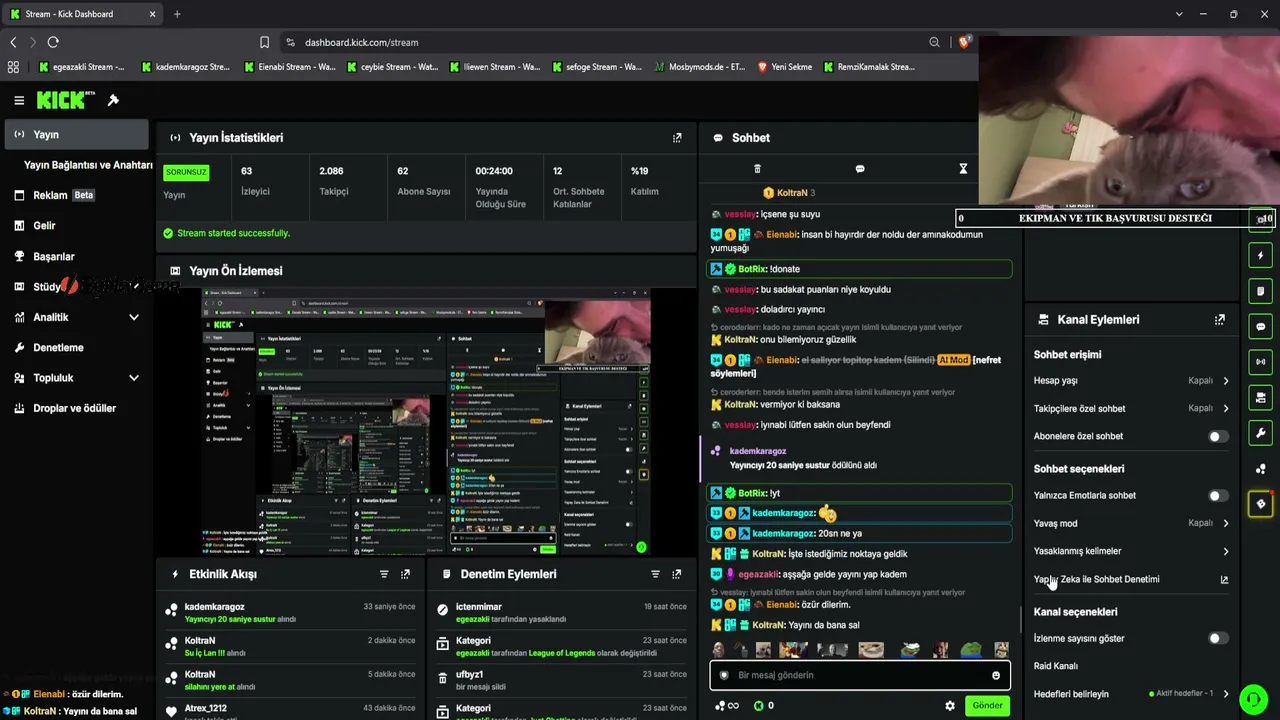Open Raid Kanalı option
Image resolution: width=1280 pixels, height=720 pixels.
1056,666
